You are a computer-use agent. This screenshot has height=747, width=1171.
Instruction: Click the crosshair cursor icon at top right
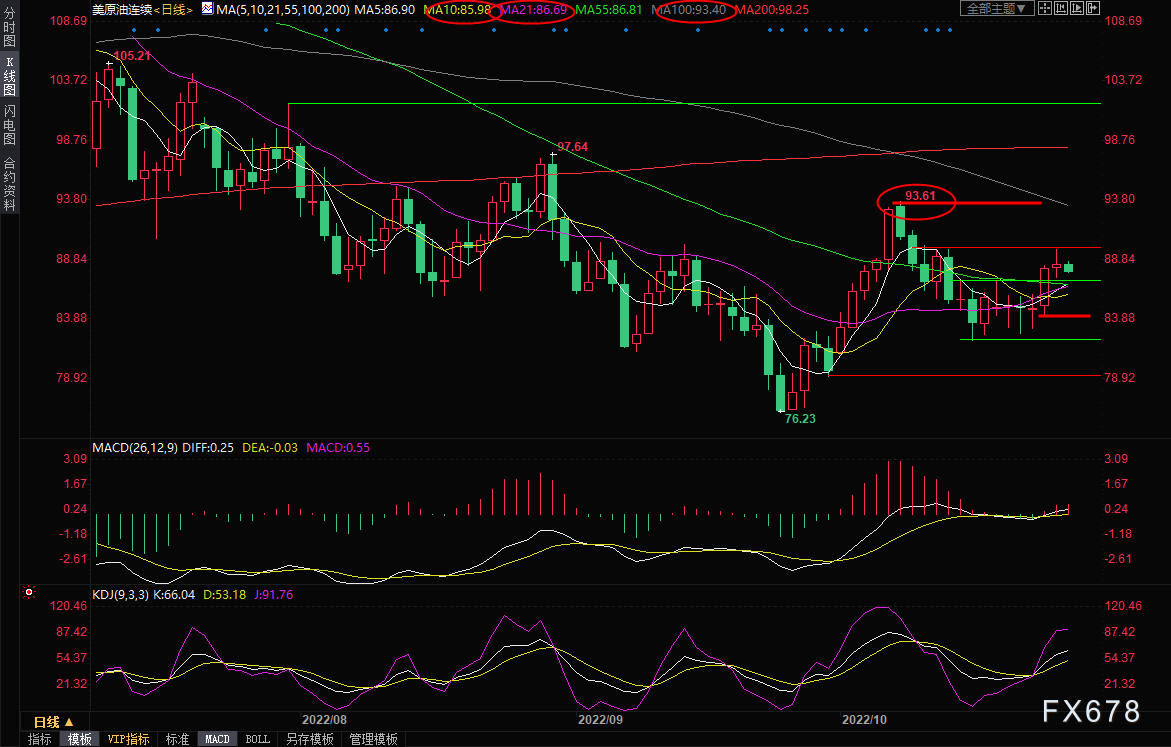tap(1045, 8)
